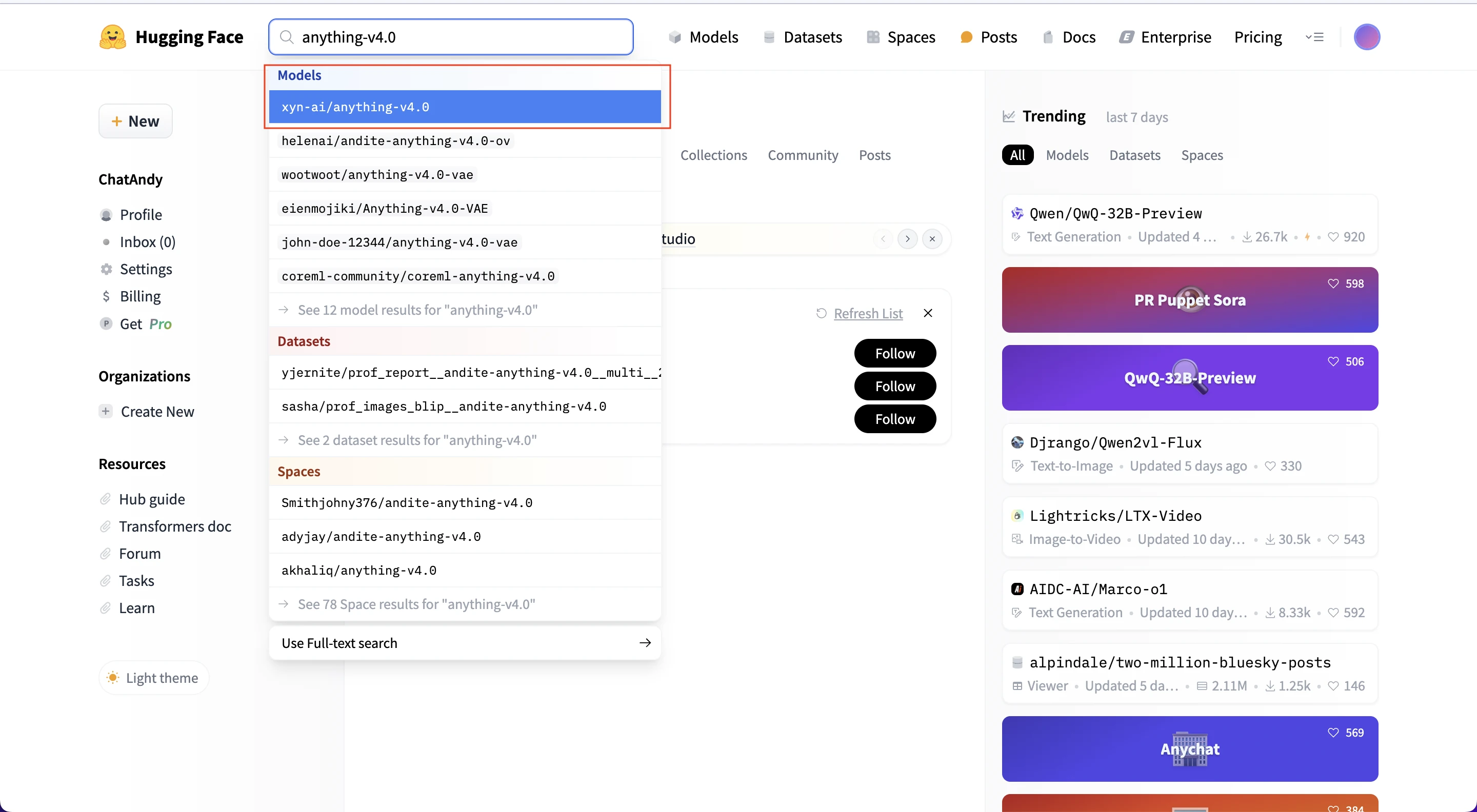Click the first Follow button
This screenshot has height=812, width=1477.
point(895,354)
